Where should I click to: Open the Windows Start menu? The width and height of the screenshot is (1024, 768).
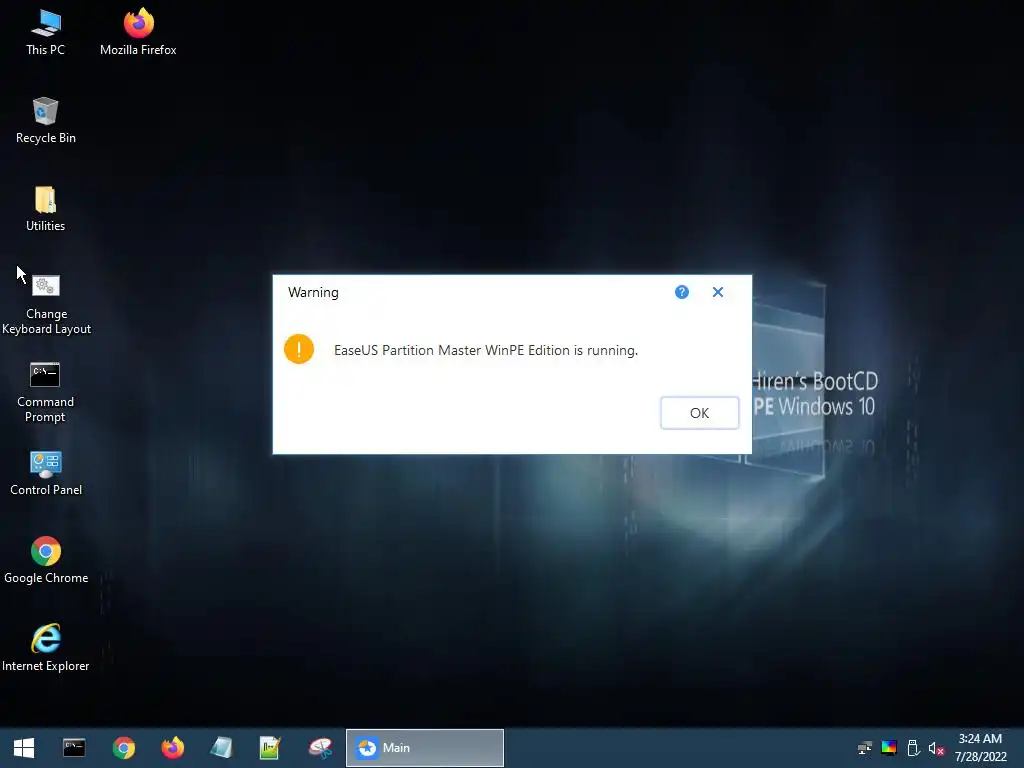coord(24,748)
